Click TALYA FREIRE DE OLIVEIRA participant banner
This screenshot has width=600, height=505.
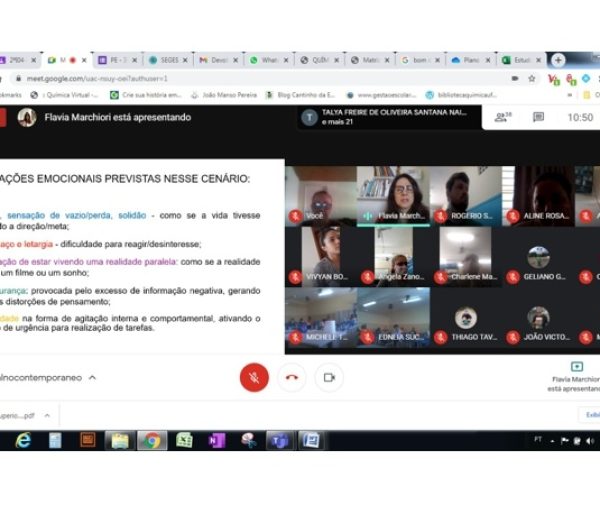(x=385, y=117)
